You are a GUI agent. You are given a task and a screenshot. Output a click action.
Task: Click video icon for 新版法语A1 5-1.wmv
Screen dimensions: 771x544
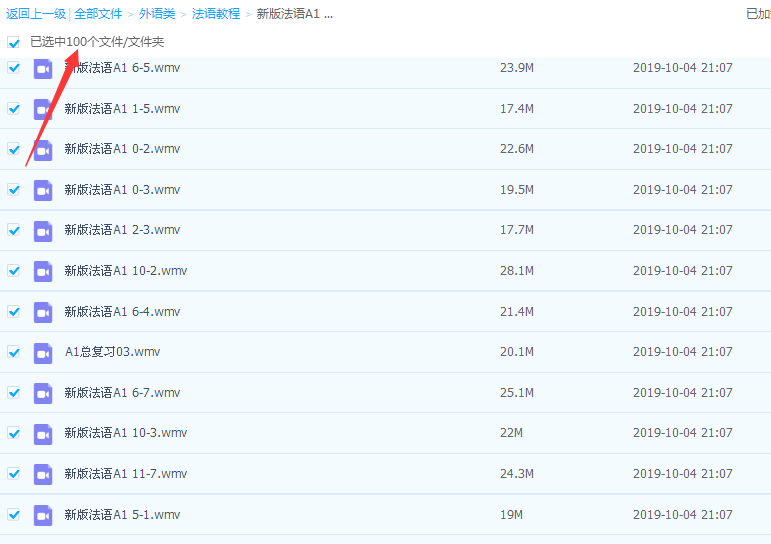point(43,515)
